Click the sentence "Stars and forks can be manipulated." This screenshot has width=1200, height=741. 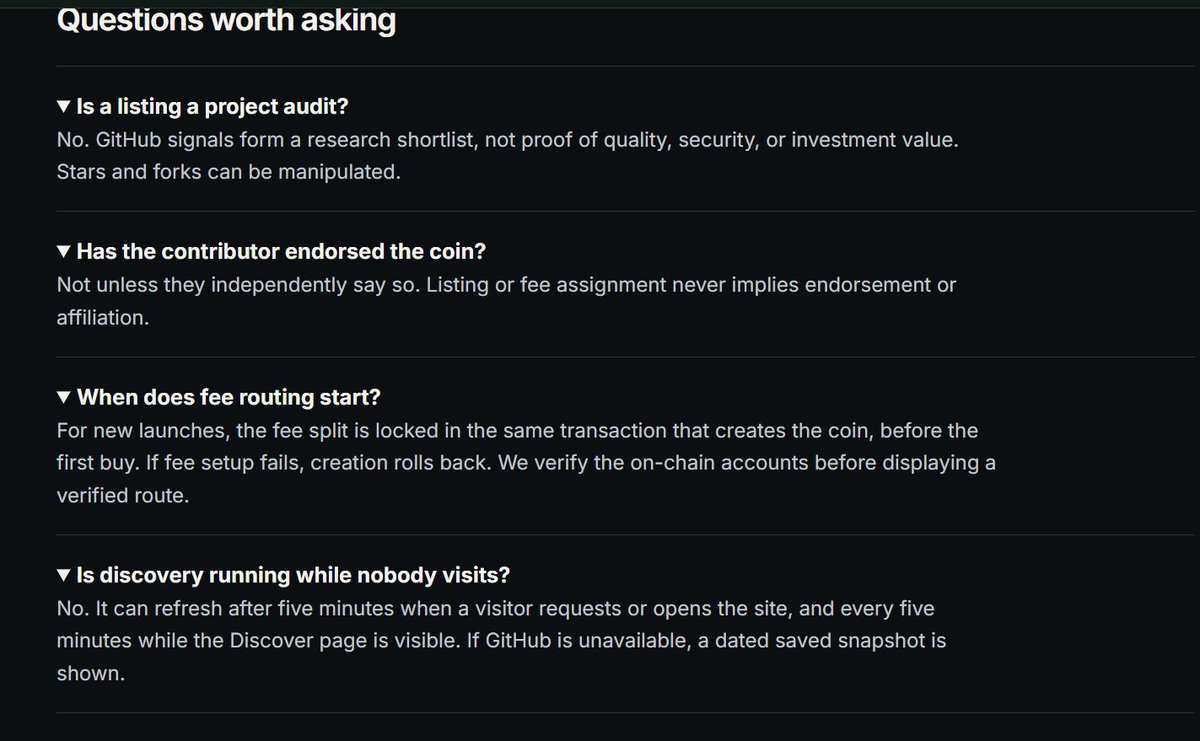pos(229,171)
